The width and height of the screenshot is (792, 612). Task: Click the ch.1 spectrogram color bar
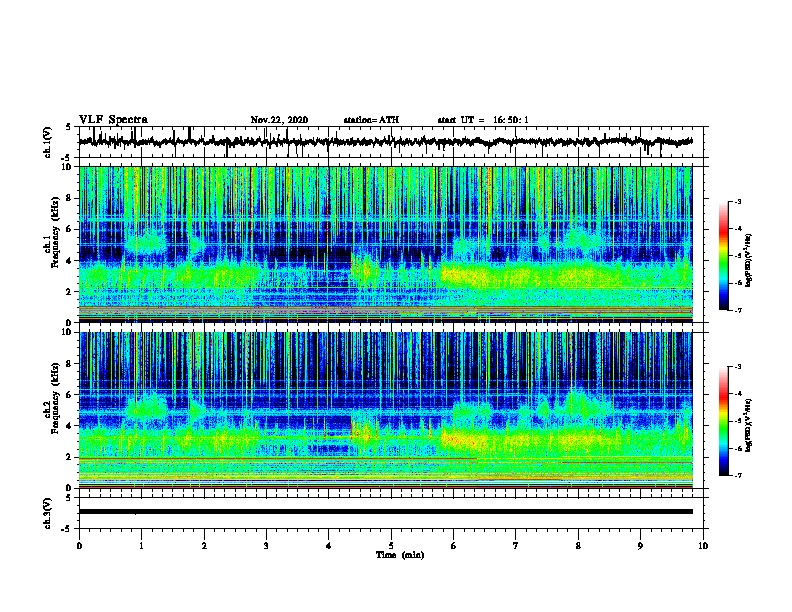click(x=723, y=256)
